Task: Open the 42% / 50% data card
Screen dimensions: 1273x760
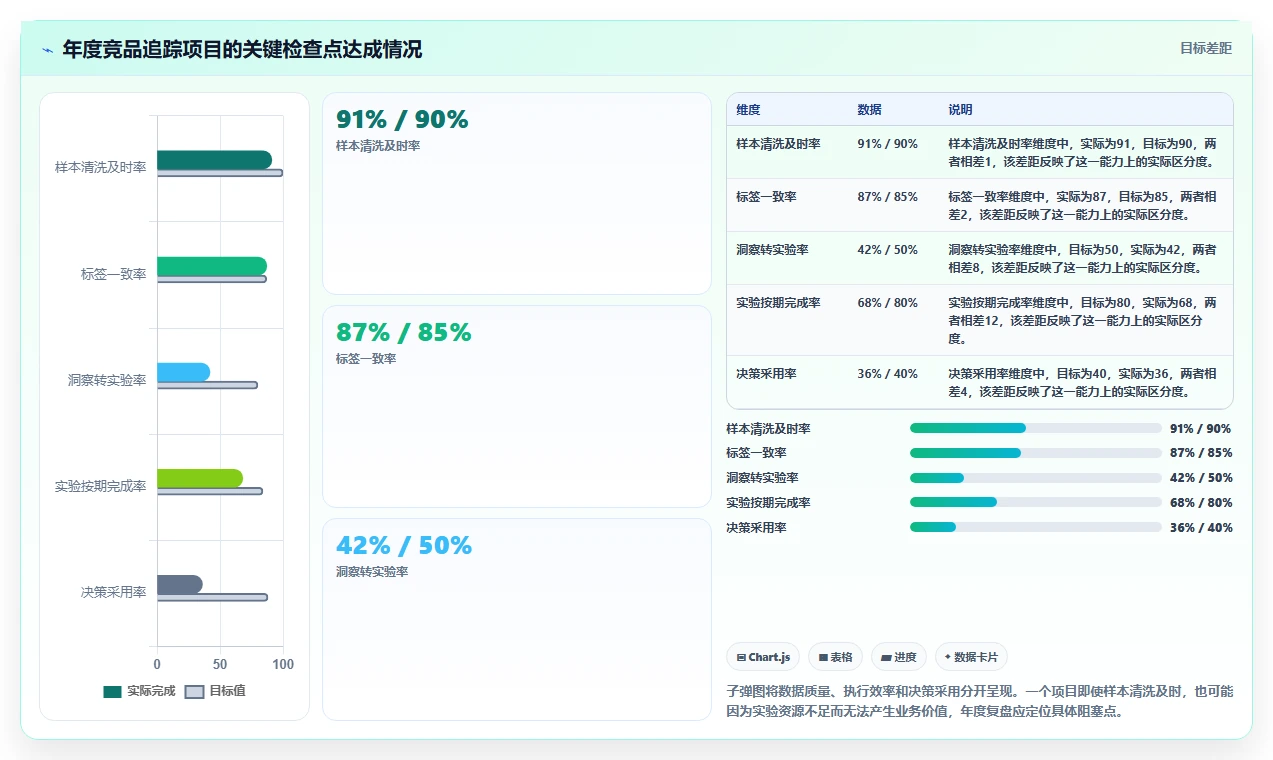Action: click(x=517, y=619)
